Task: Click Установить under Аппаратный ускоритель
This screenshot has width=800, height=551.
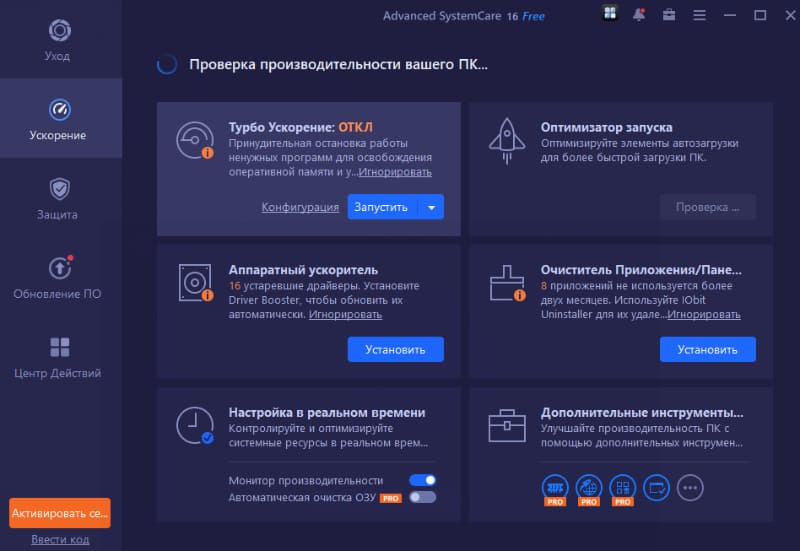Action: (x=395, y=349)
